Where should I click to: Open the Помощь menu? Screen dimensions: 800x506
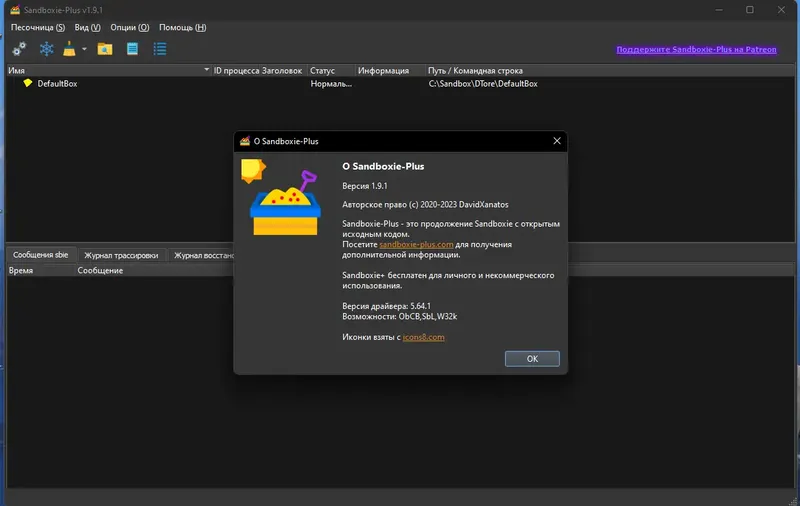point(182,28)
